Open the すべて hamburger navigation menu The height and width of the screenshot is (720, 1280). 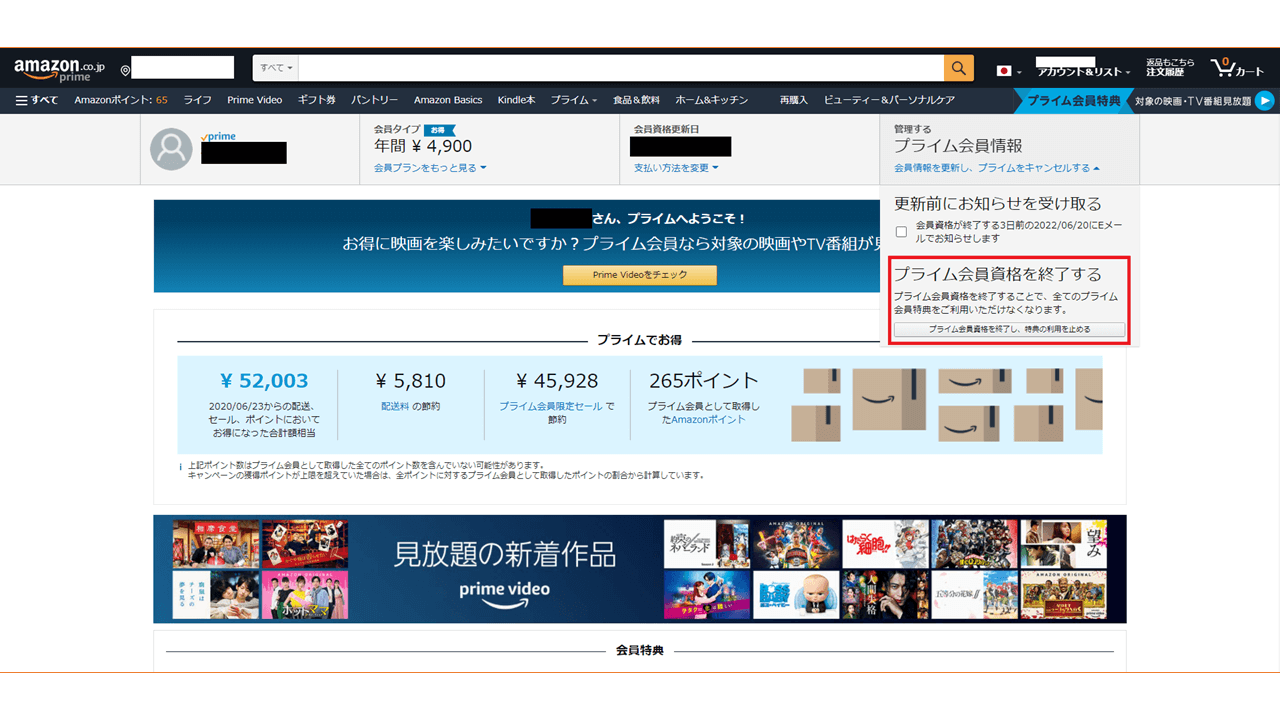click(x=36, y=100)
